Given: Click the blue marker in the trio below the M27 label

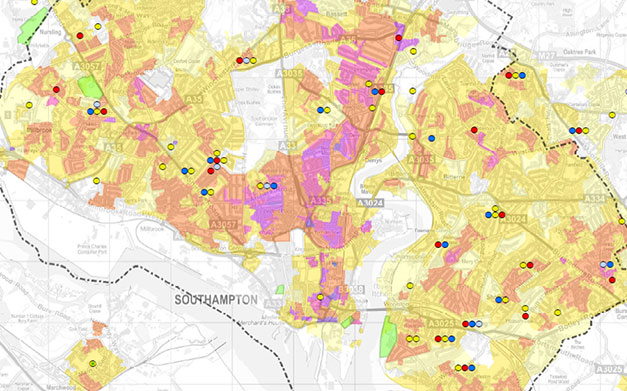Looking at the screenshot, I should (522, 75).
